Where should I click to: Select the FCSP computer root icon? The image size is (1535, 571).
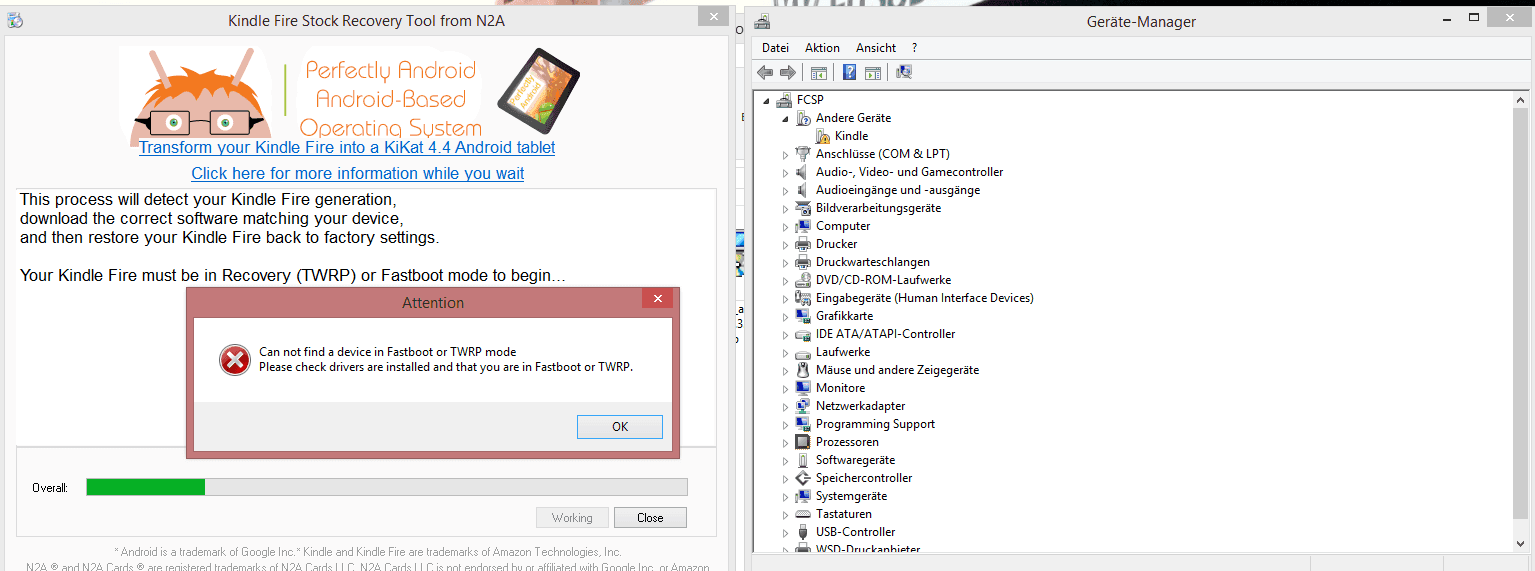coord(784,100)
